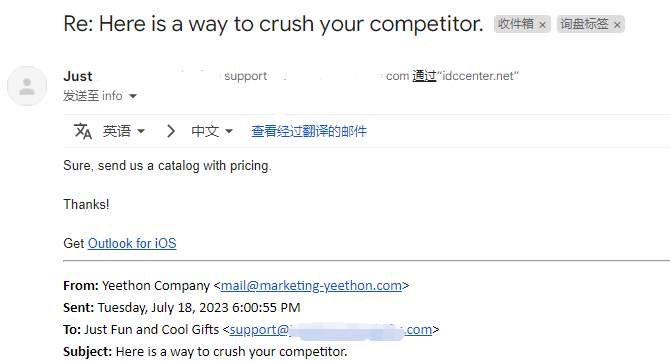Click 查看经过翻译的邮件 link
The height and width of the screenshot is (362, 670).
[x=309, y=131]
